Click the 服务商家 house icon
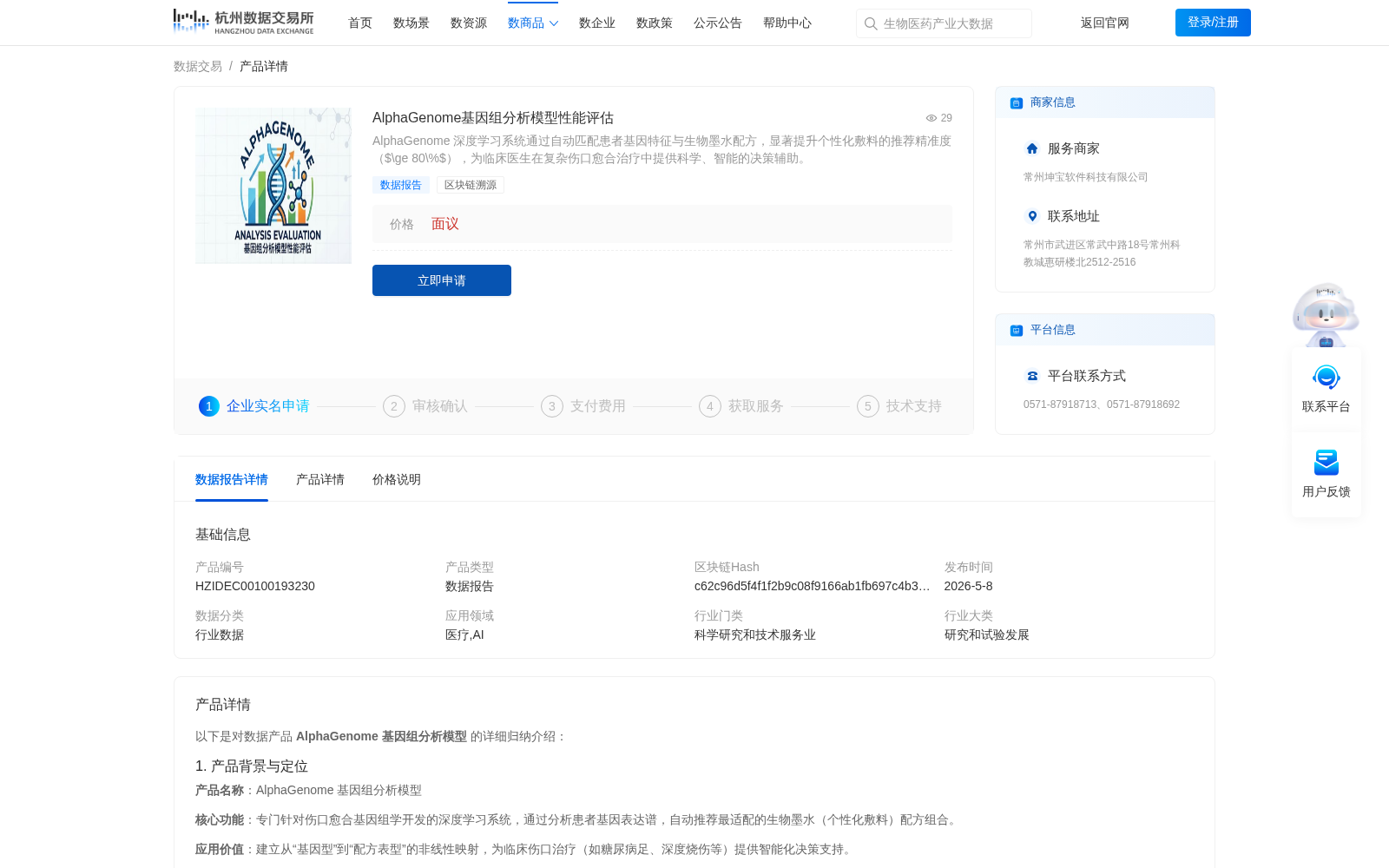The image size is (1389, 868). [1032, 148]
